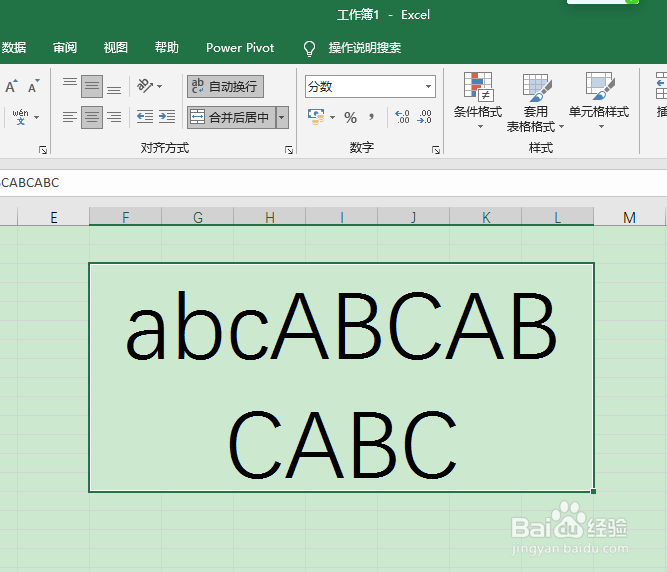Switch to the 视图 tab

click(116, 47)
